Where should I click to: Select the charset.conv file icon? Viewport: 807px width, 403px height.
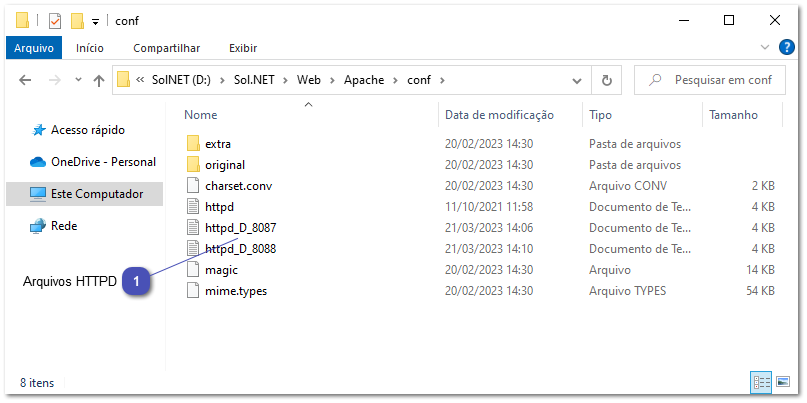coord(193,185)
